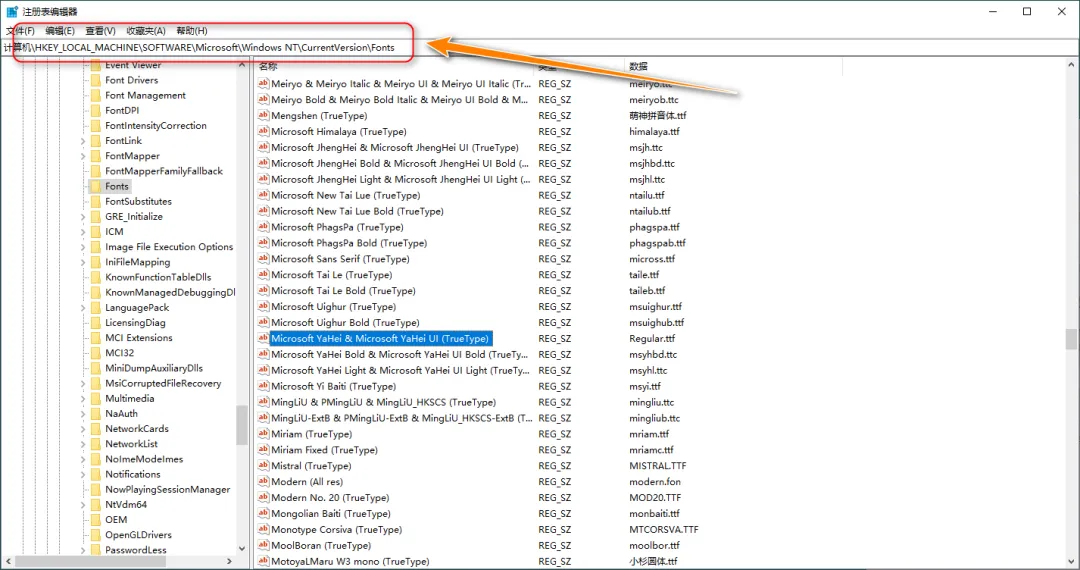Select FontMapperFamilyFallback in the tree

[x=164, y=171]
